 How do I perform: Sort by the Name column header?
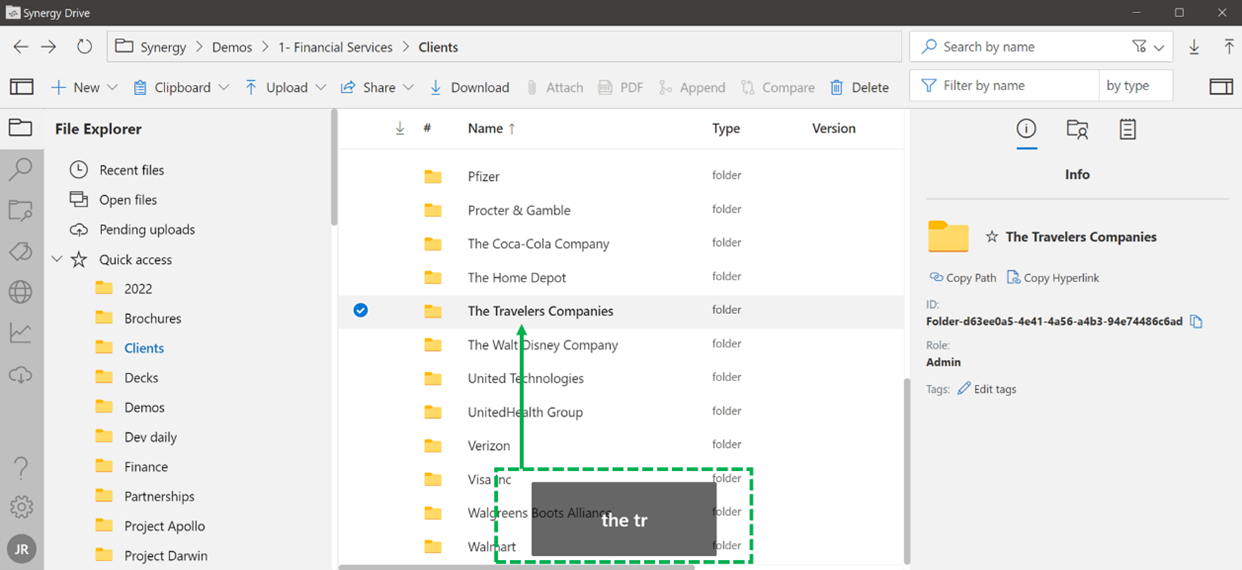[x=491, y=128]
